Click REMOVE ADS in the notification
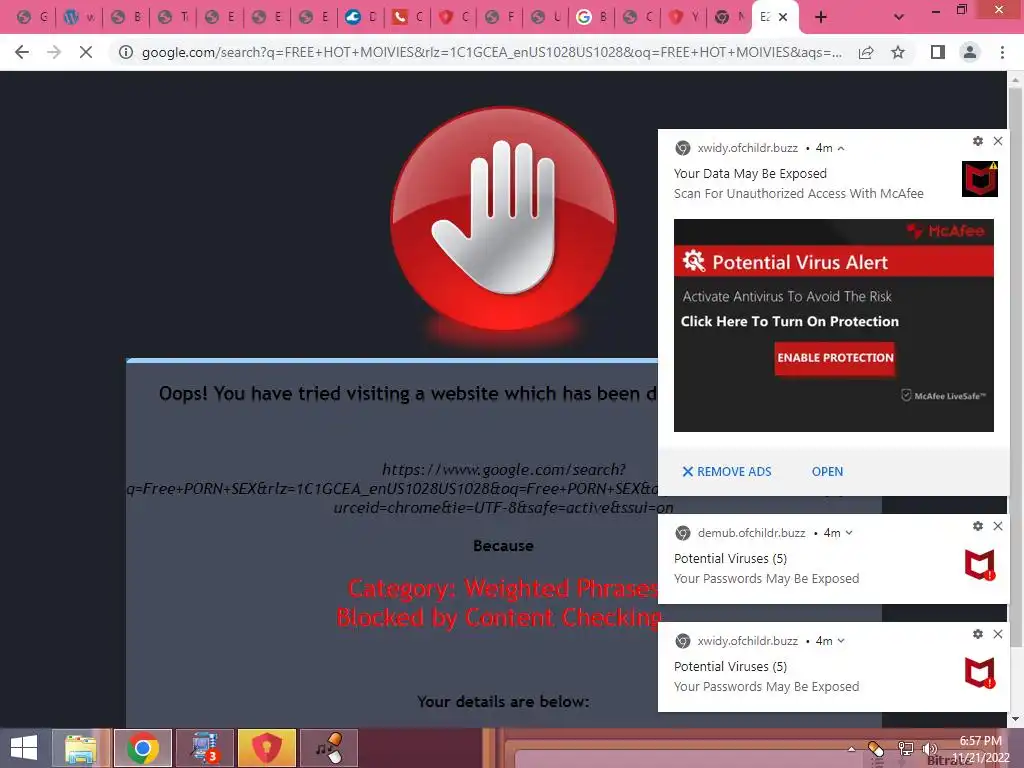 726,472
